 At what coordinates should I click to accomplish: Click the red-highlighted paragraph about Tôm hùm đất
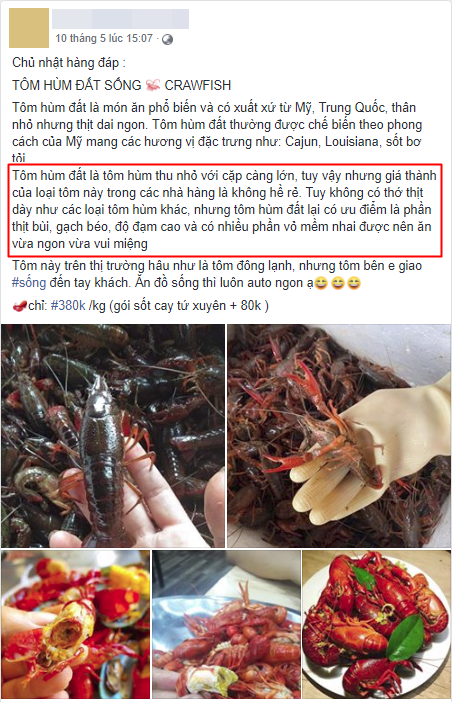click(x=225, y=210)
